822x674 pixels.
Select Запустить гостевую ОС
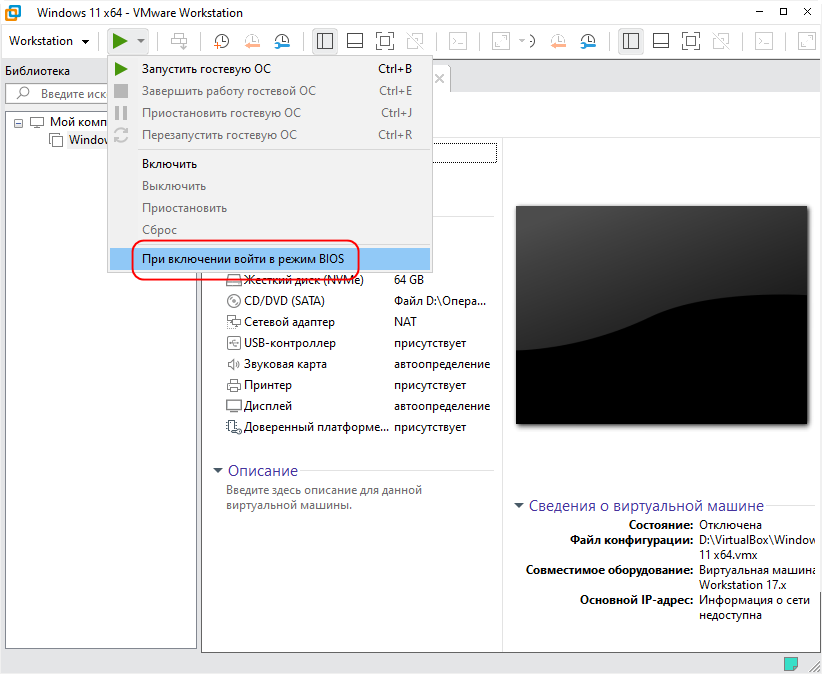[x=269, y=69]
